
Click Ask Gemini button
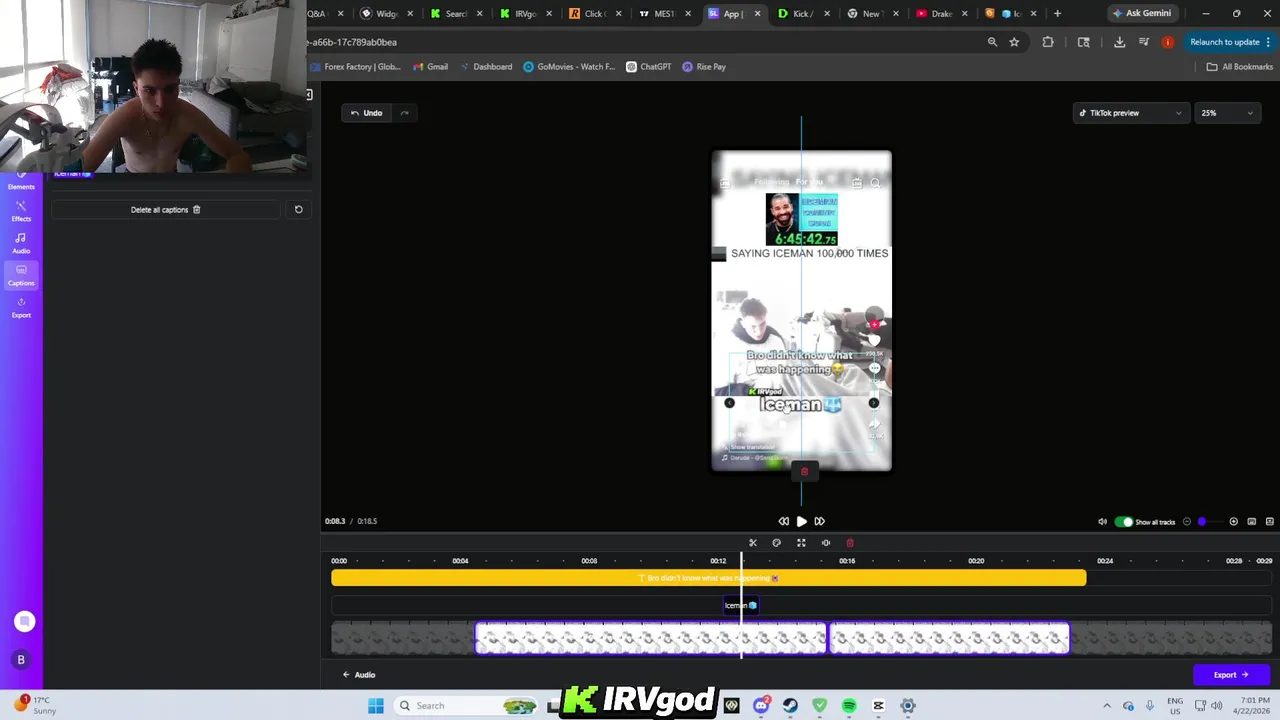click(1141, 14)
